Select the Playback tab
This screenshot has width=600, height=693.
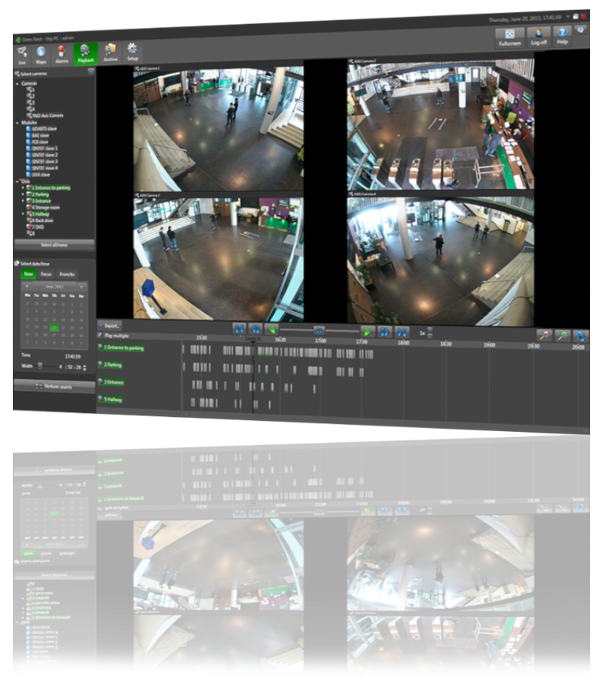[x=83, y=54]
